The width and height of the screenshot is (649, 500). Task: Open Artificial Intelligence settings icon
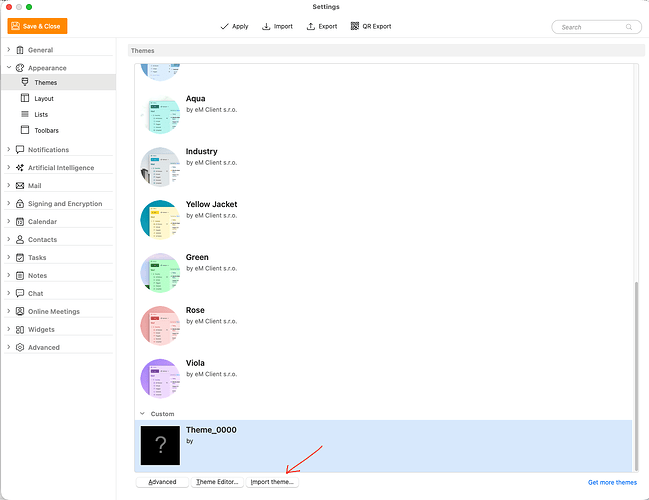point(20,168)
